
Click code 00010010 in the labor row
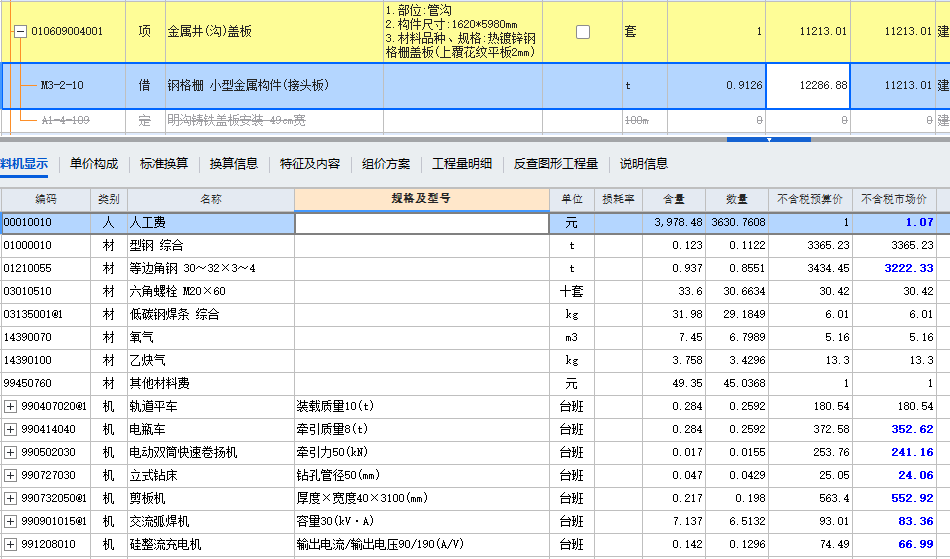(28, 222)
